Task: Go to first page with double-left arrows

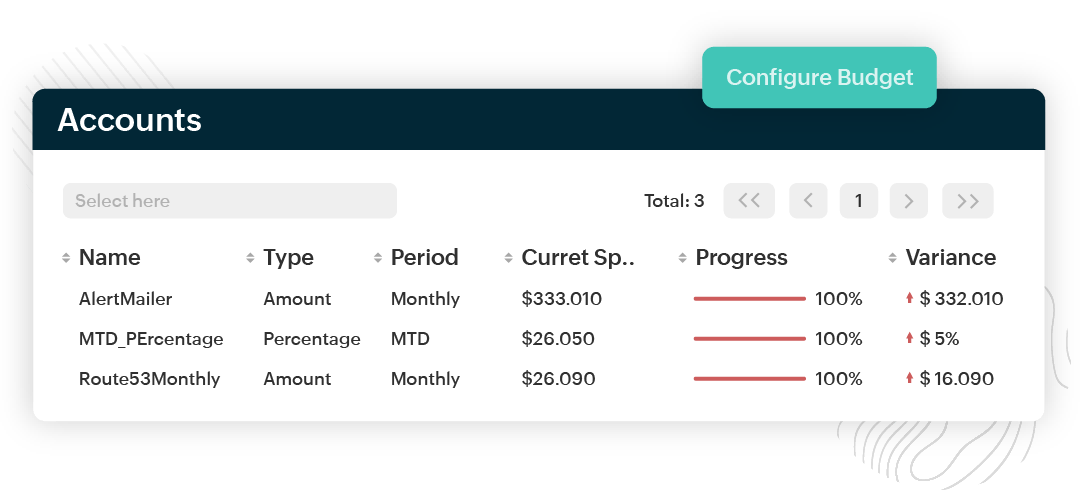Action: point(749,201)
